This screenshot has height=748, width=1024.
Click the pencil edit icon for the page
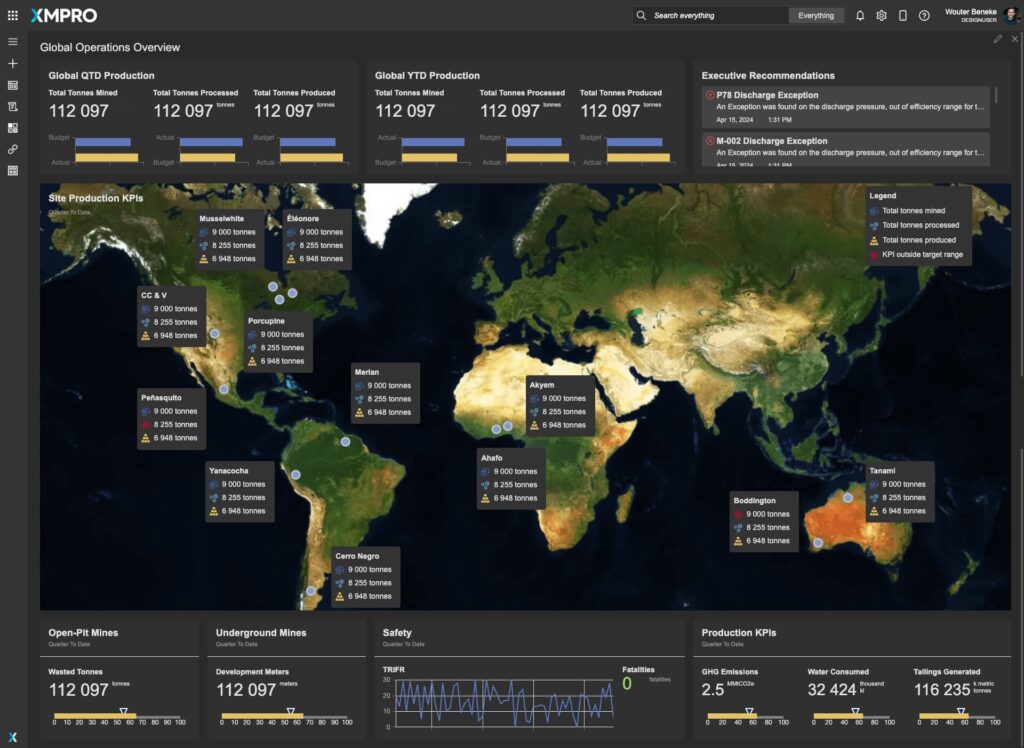997,39
